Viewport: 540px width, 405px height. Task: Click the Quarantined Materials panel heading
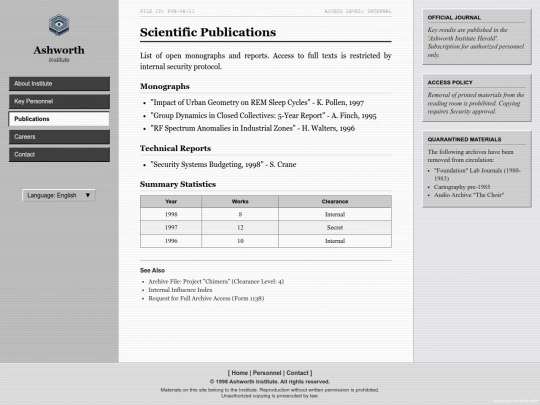464,139
